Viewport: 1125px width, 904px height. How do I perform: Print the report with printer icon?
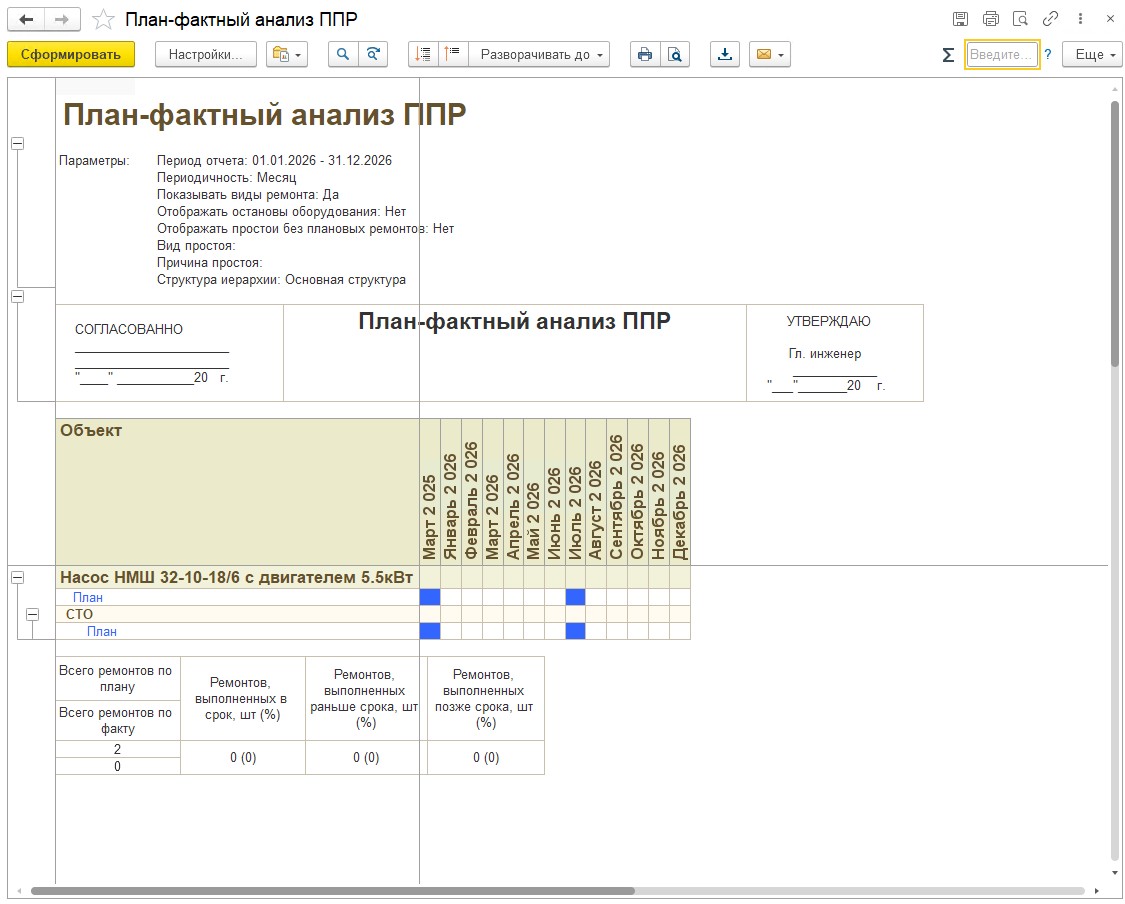pyautogui.click(x=645, y=55)
